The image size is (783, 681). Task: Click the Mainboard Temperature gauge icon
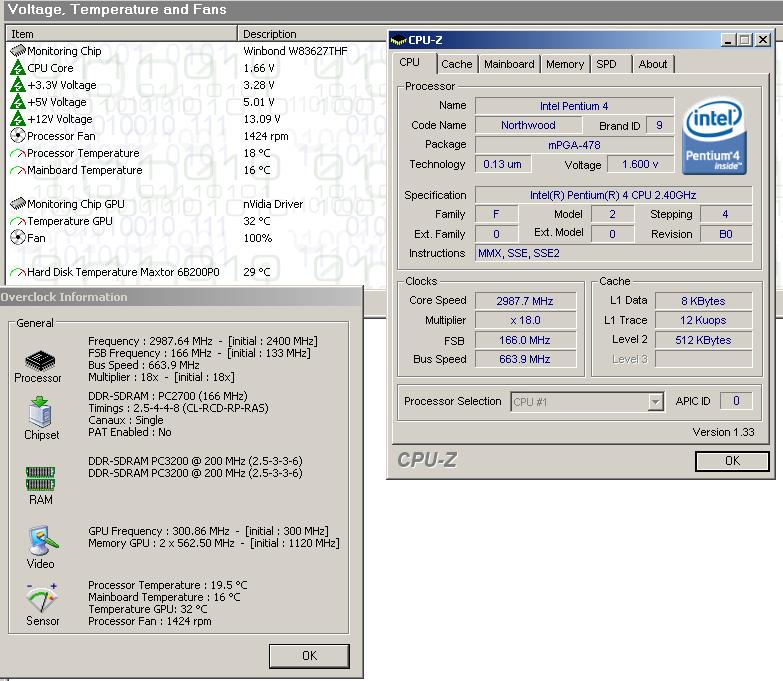pos(18,170)
